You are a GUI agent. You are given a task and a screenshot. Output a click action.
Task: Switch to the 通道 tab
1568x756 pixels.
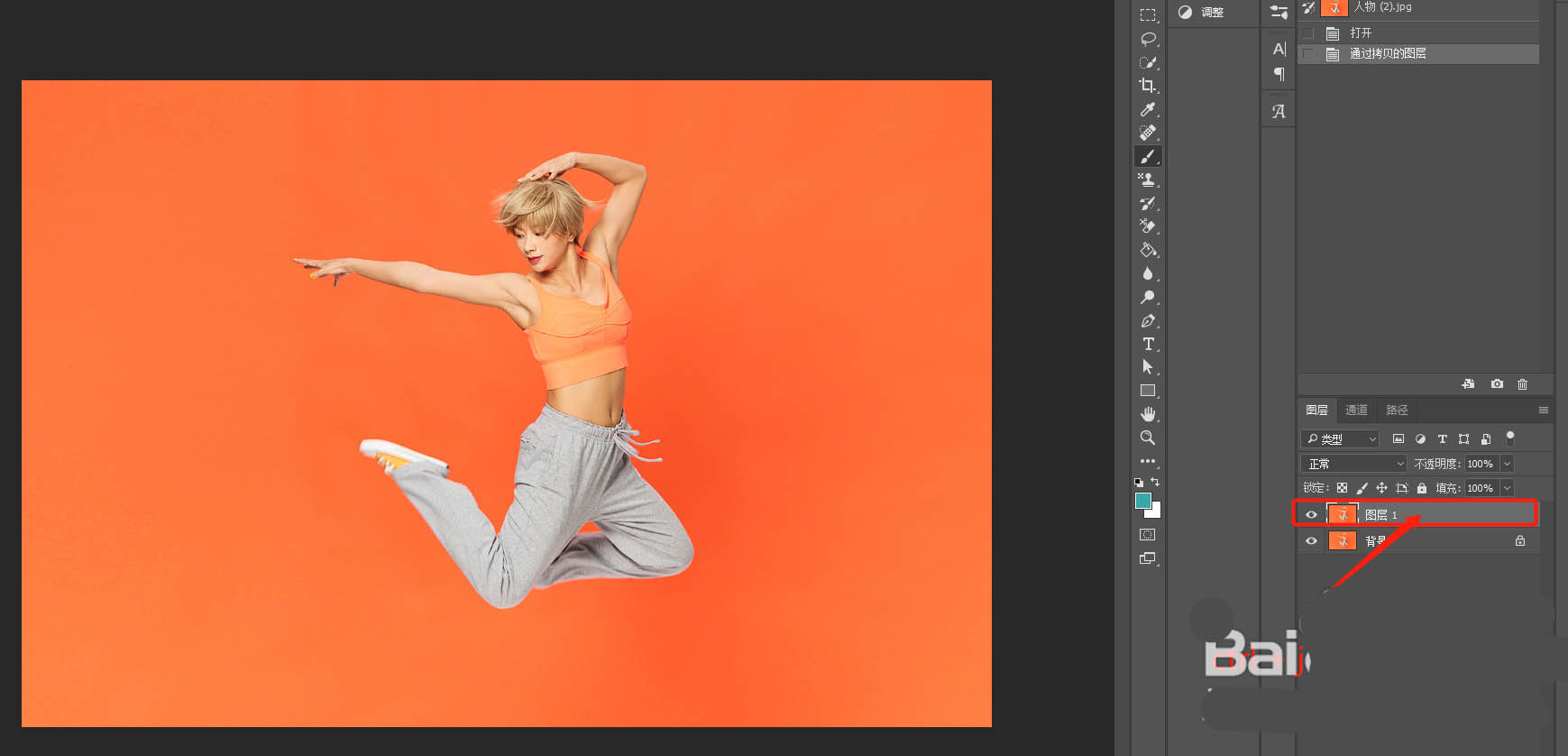click(x=1356, y=410)
